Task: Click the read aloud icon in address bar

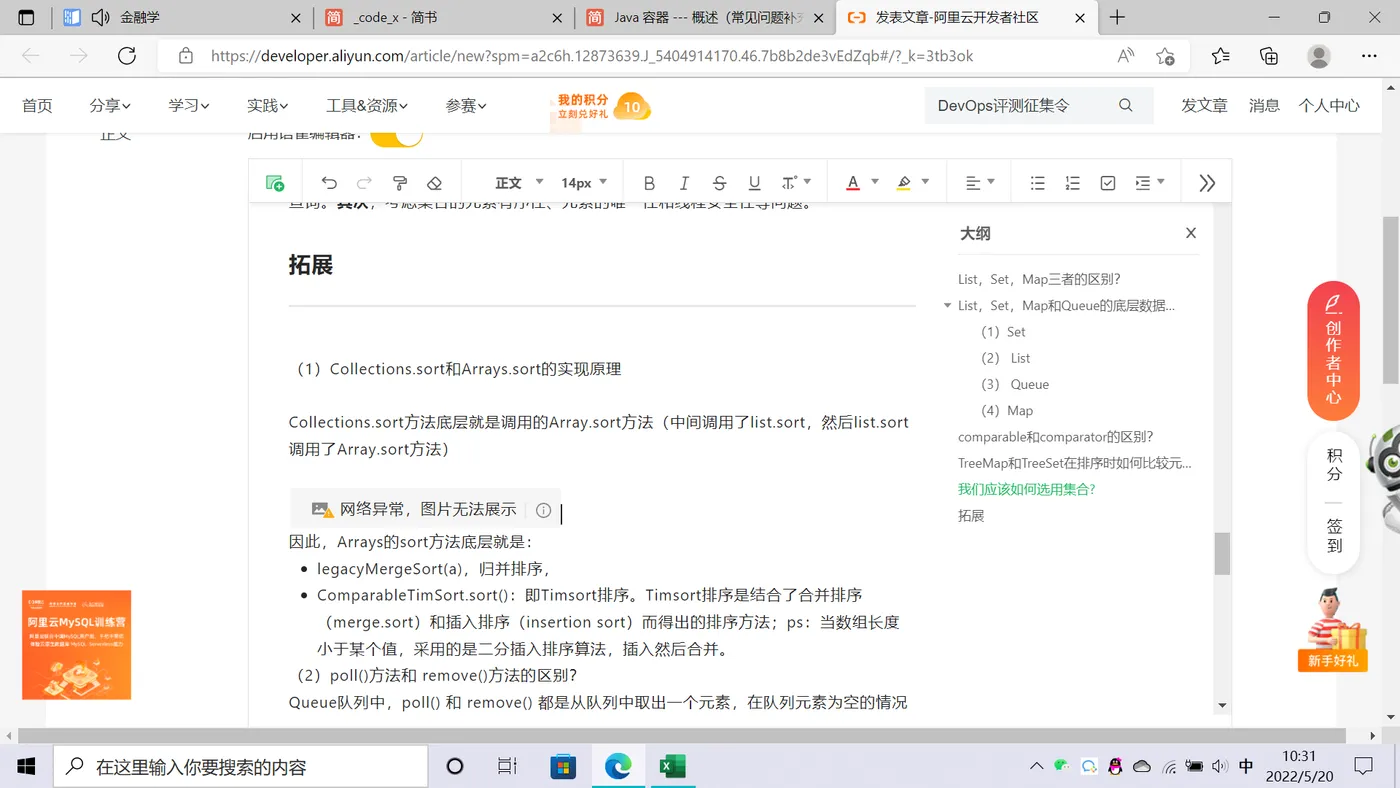Action: 1126,56
